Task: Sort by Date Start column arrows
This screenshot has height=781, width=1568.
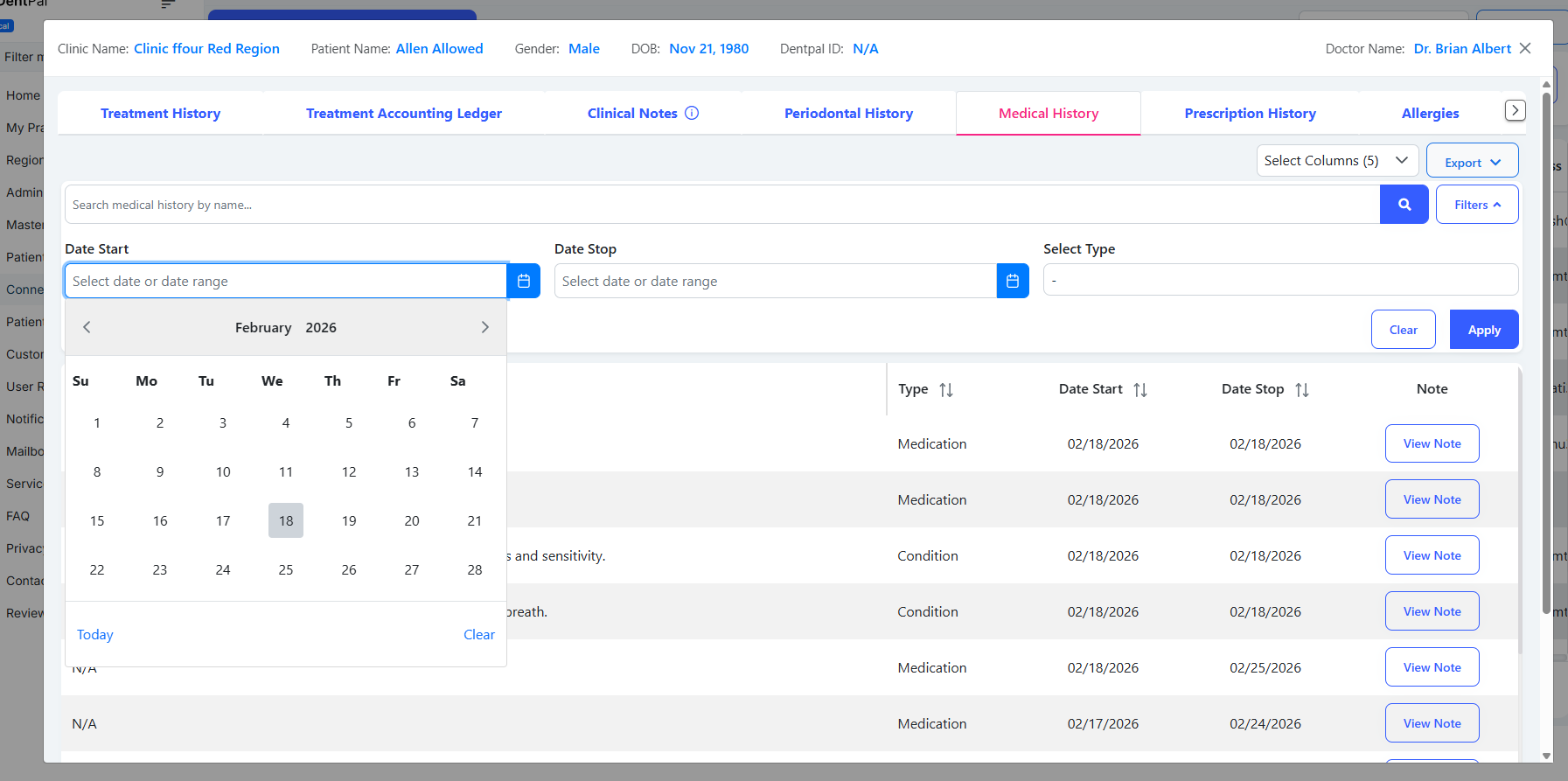Action: pos(1139,390)
